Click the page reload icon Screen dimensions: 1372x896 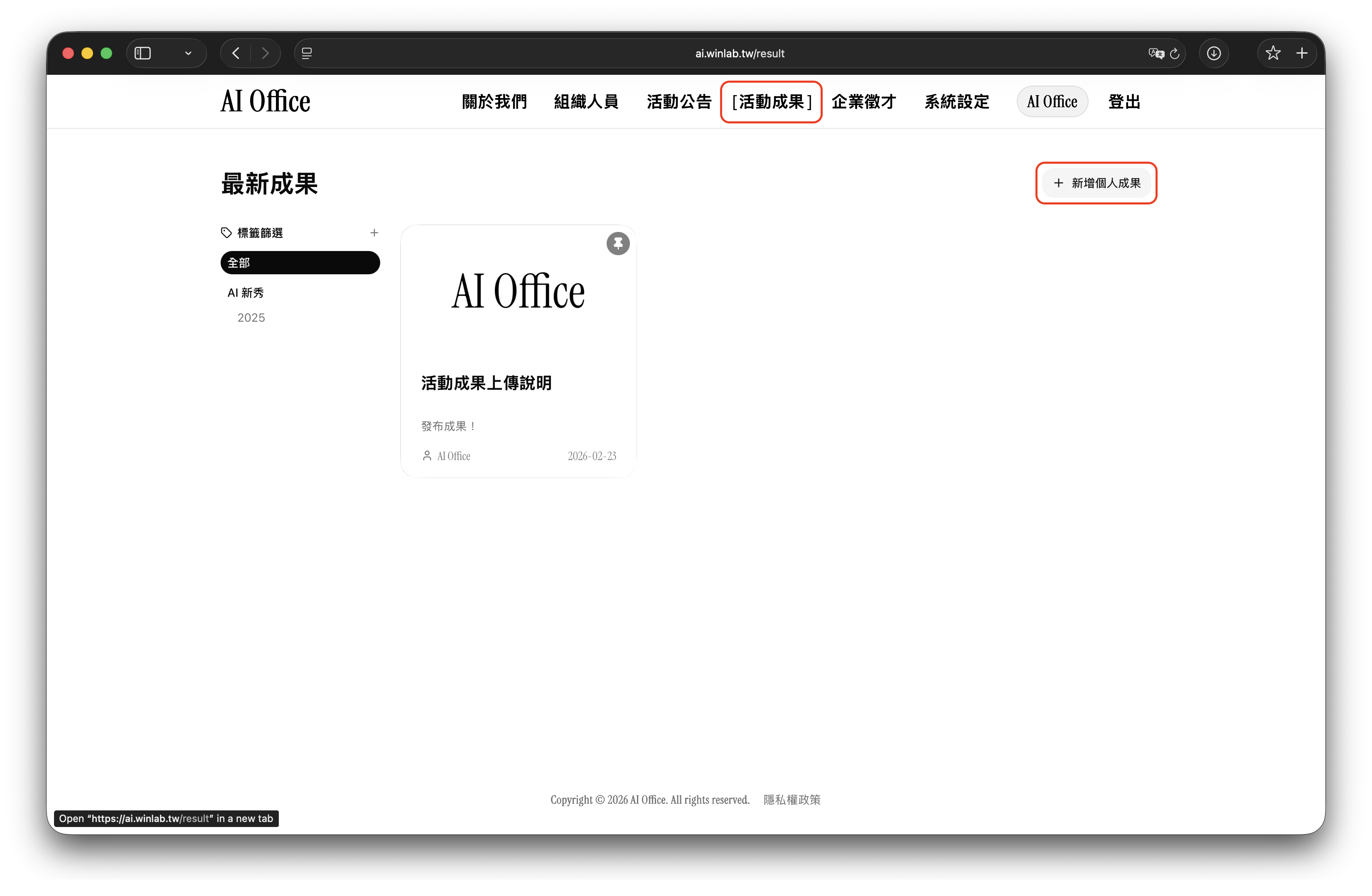(x=1174, y=54)
